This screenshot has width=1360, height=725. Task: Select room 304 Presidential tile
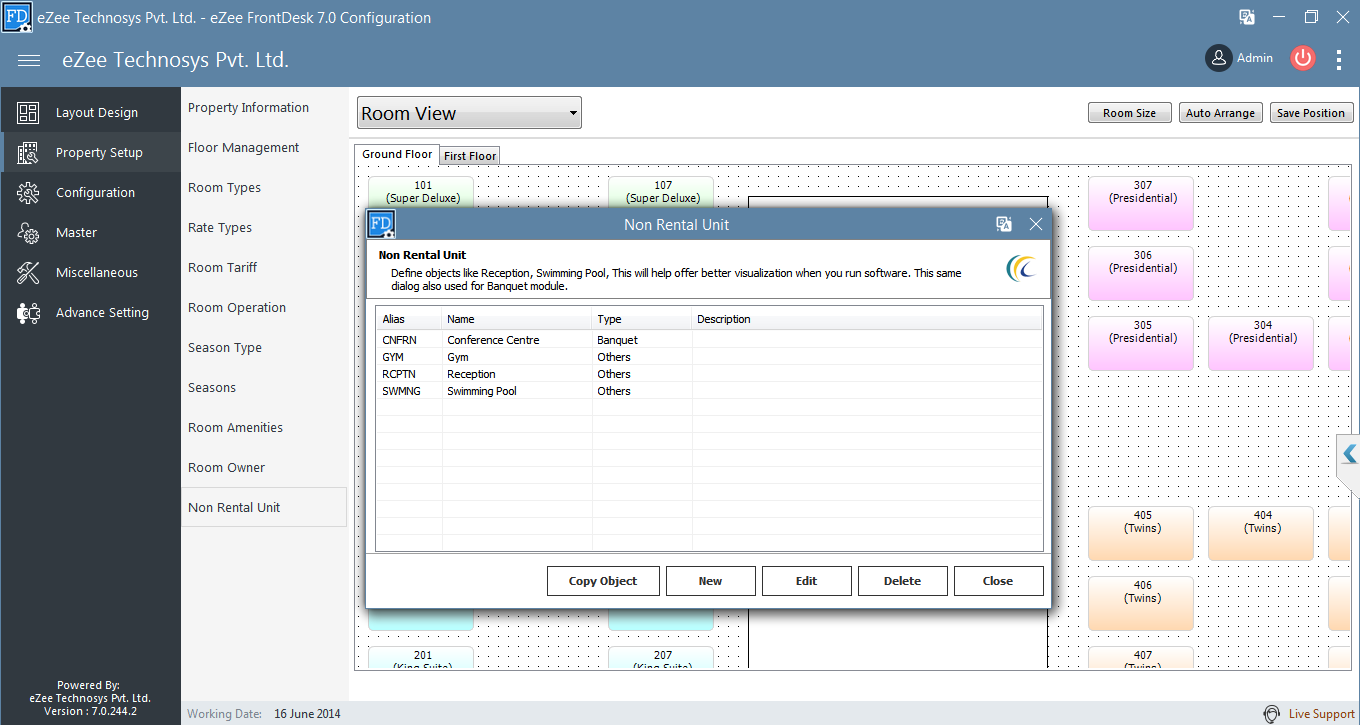[x=1261, y=344]
